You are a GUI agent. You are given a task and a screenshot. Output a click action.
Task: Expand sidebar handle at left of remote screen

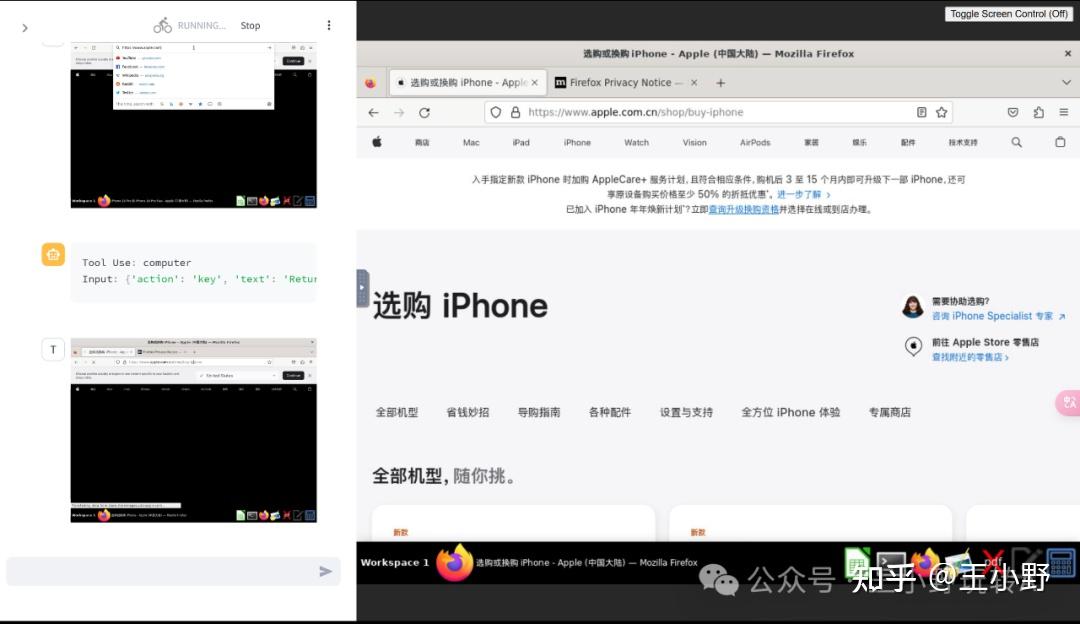pyautogui.click(x=362, y=288)
